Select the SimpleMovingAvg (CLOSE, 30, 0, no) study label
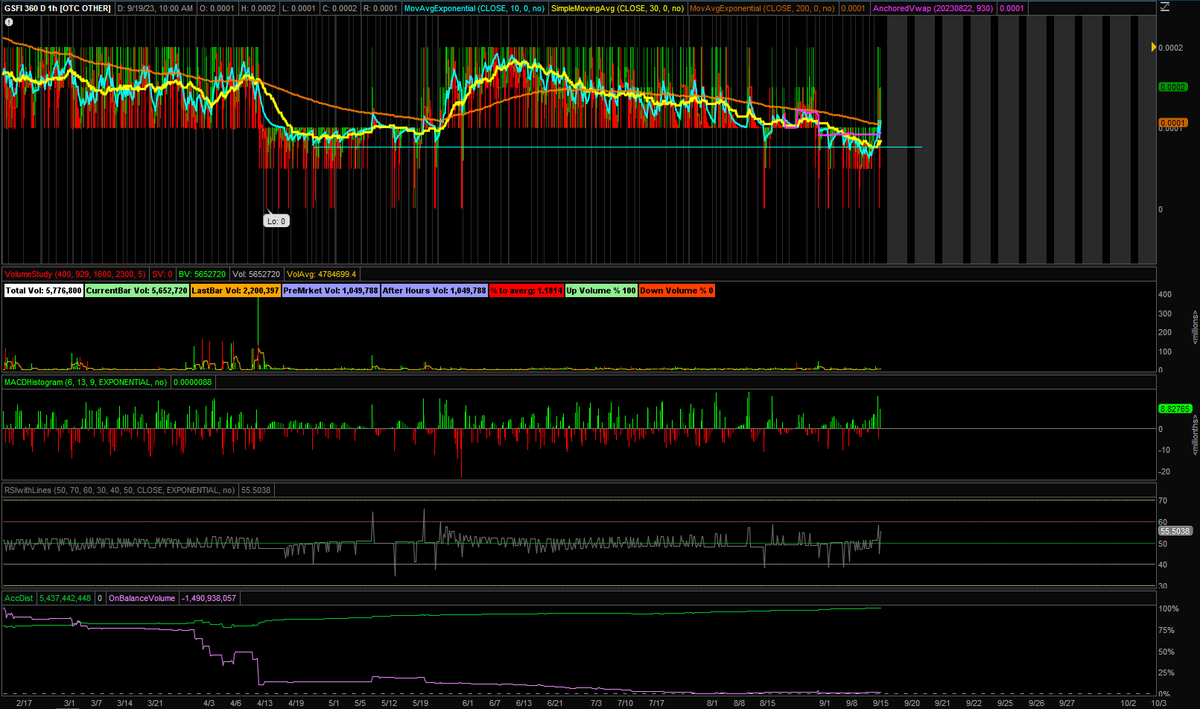The width and height of the screenshot is (1200, 709). click(616, 8)
